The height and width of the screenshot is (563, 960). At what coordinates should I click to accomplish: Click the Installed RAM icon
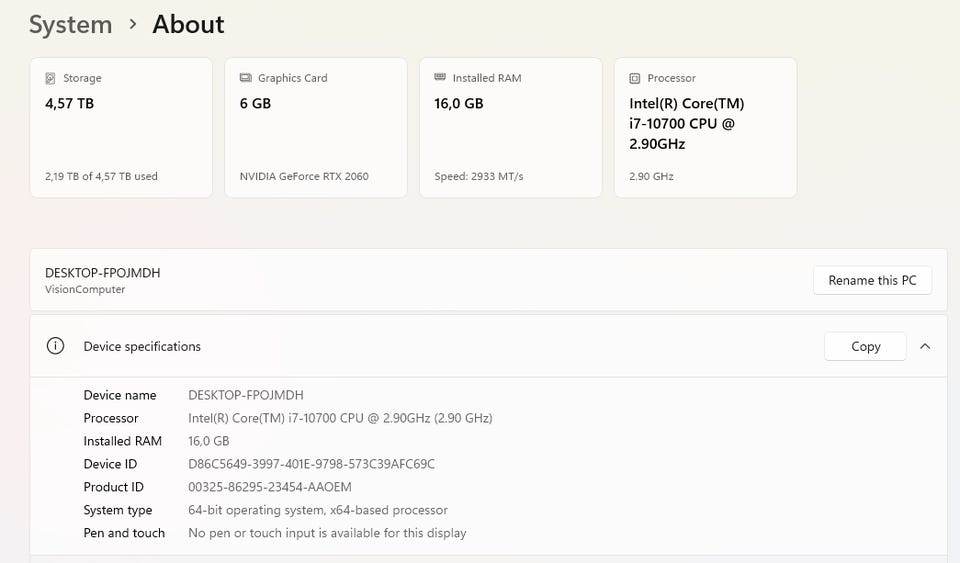click(440, 78)
